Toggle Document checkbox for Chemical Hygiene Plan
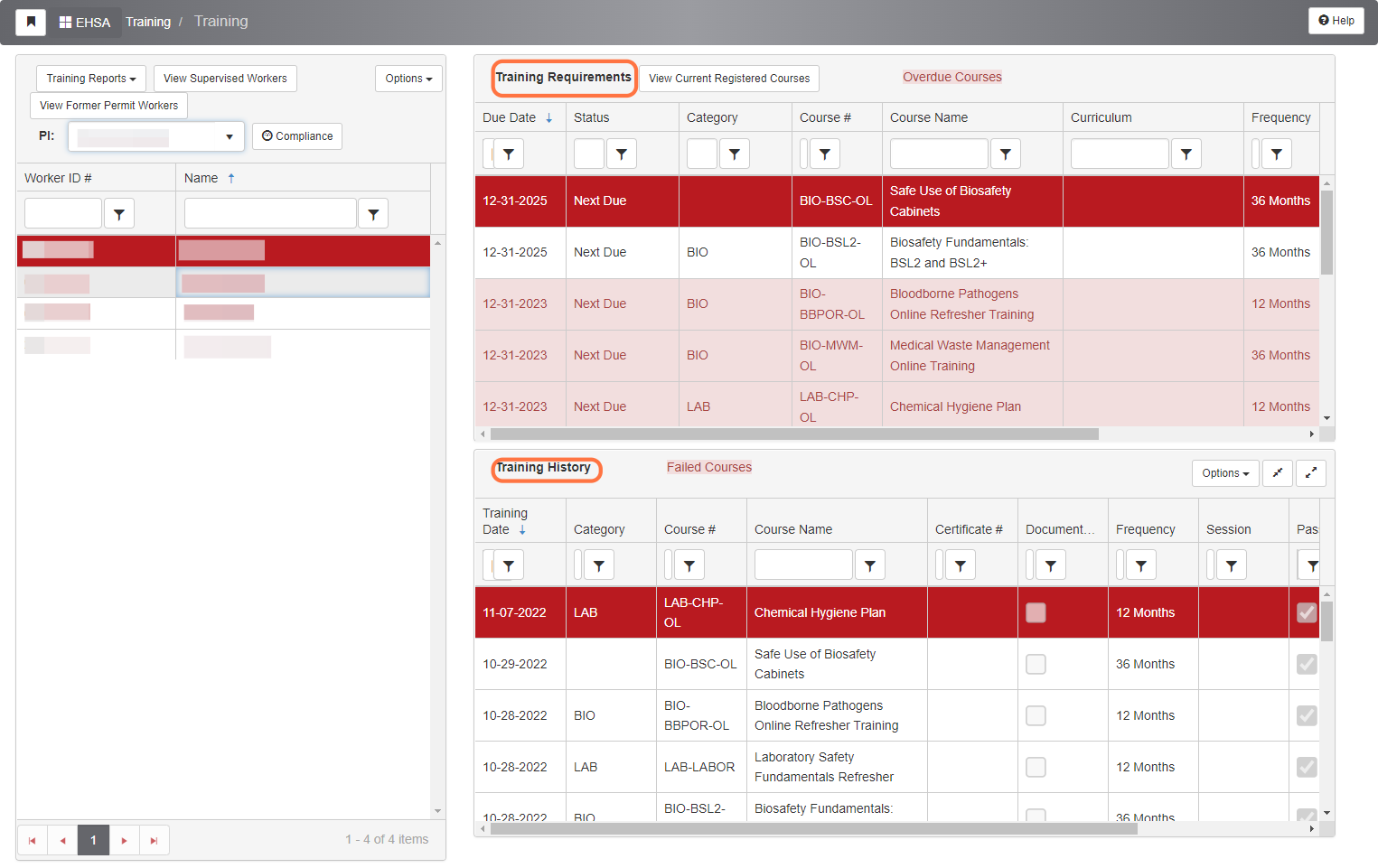Screen dimensions: 1378x868 [x=1036, y=612]
